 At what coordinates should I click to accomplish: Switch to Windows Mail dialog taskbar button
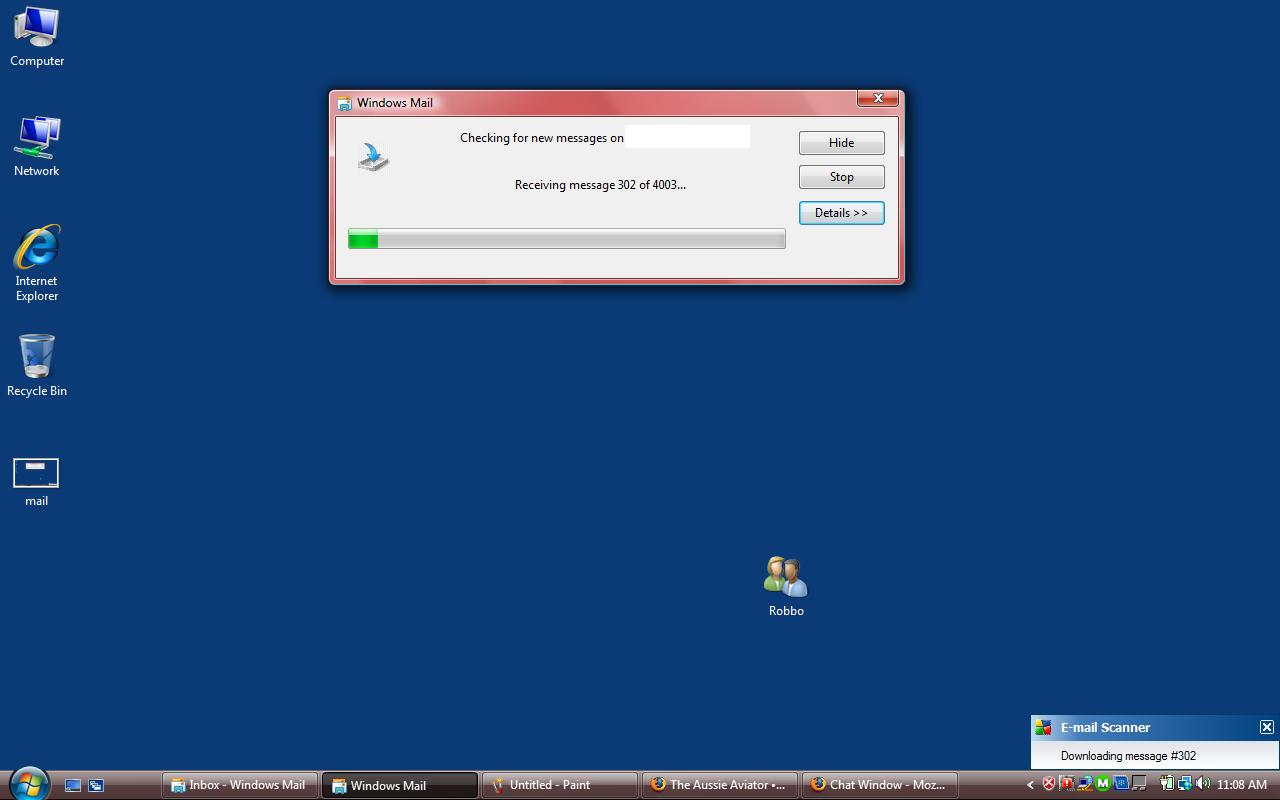tap(399, 785)
